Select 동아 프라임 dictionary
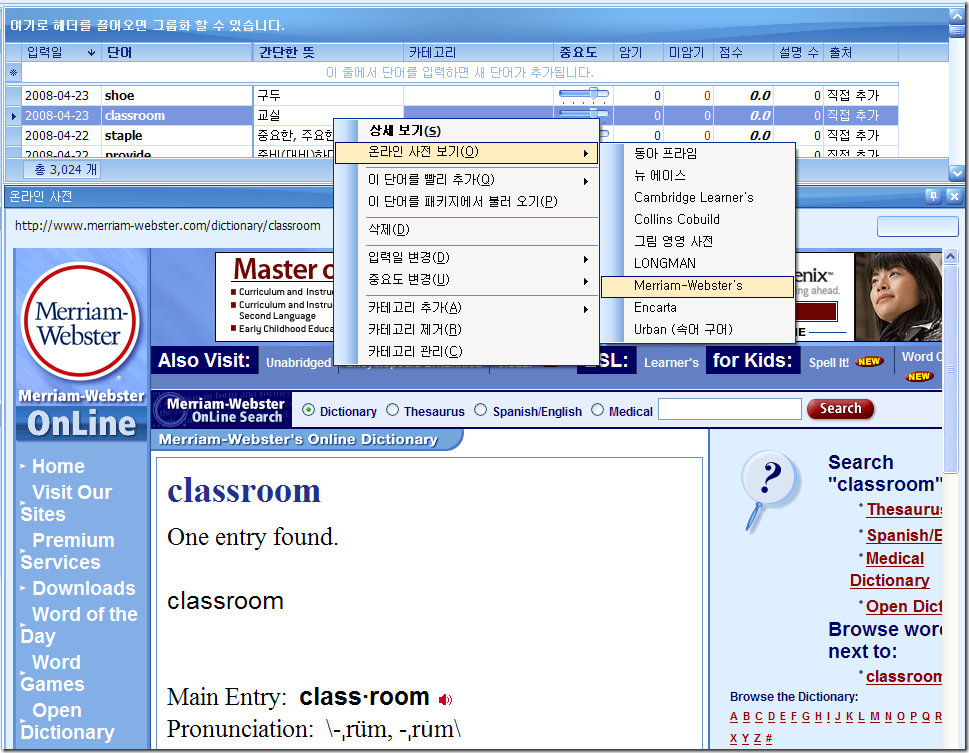The height and width of the screenshot is (753, 969). pos(697,153)
